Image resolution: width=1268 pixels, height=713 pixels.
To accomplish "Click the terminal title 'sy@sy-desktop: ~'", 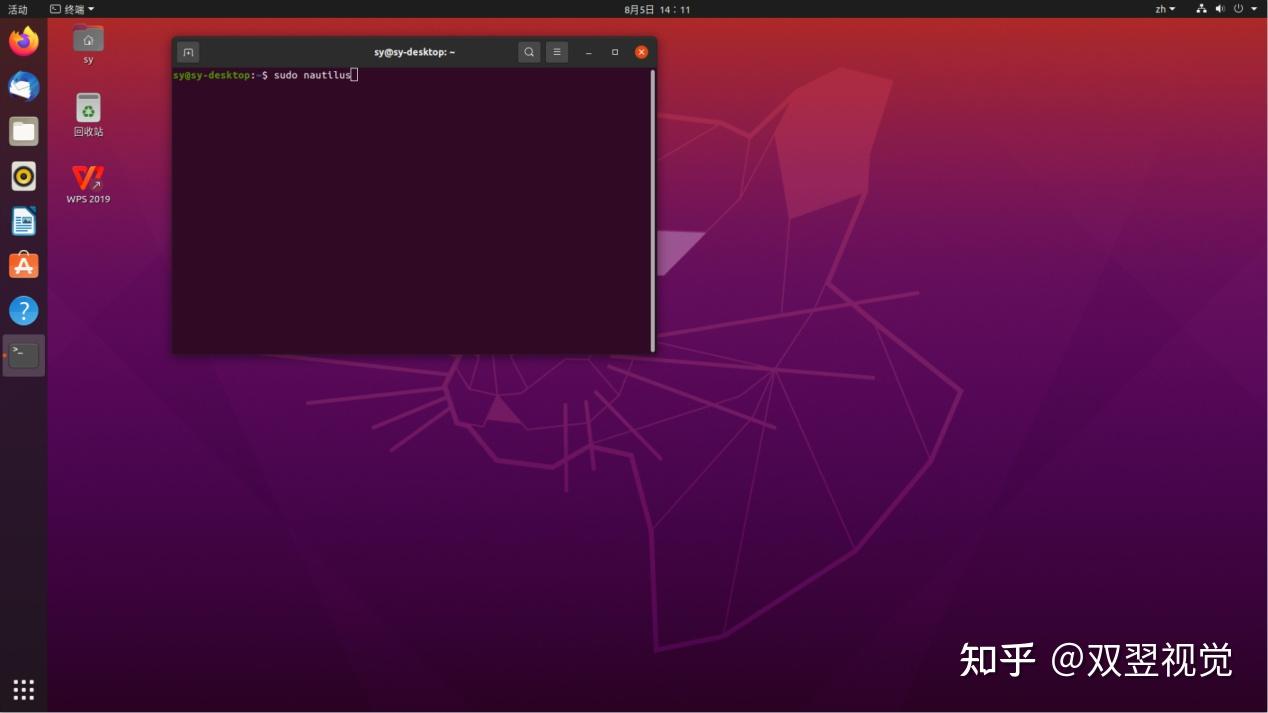I will pyautogui.click(x=414, y=52).
